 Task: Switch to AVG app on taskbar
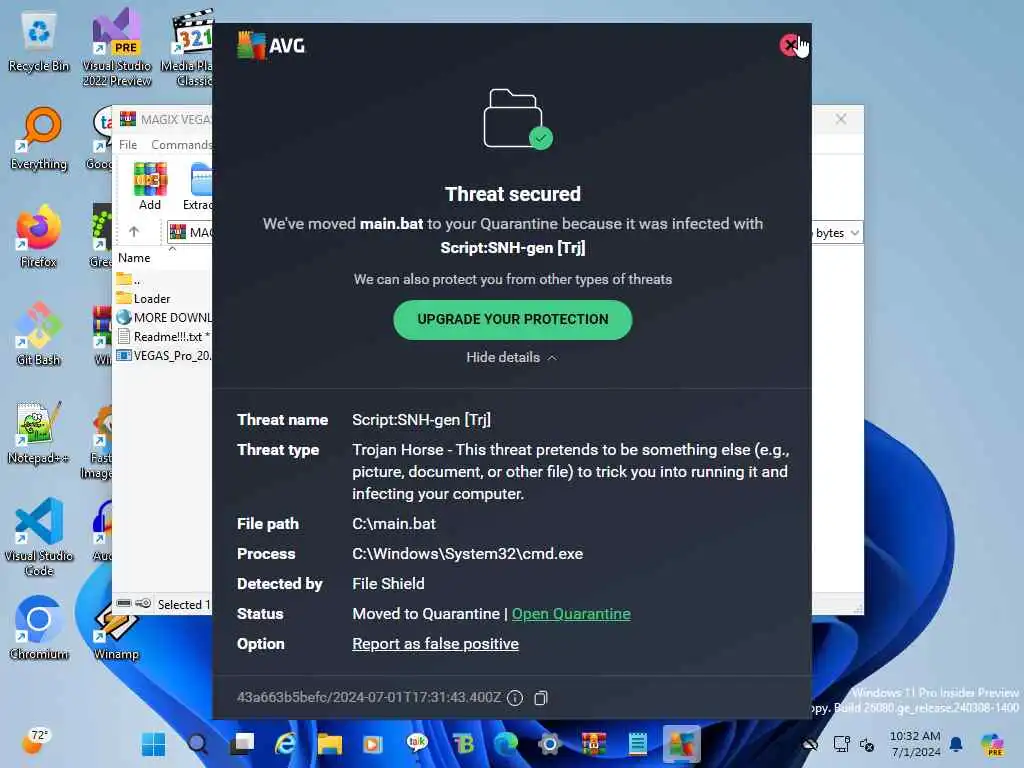click(x=681, y=744)
